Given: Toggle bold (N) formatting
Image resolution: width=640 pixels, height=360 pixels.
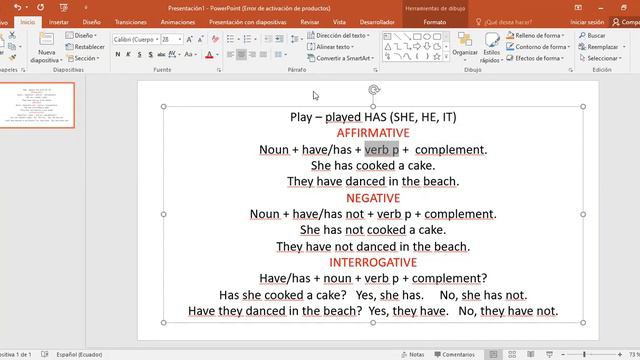Looking at the screenshot, I should [118, 54].
